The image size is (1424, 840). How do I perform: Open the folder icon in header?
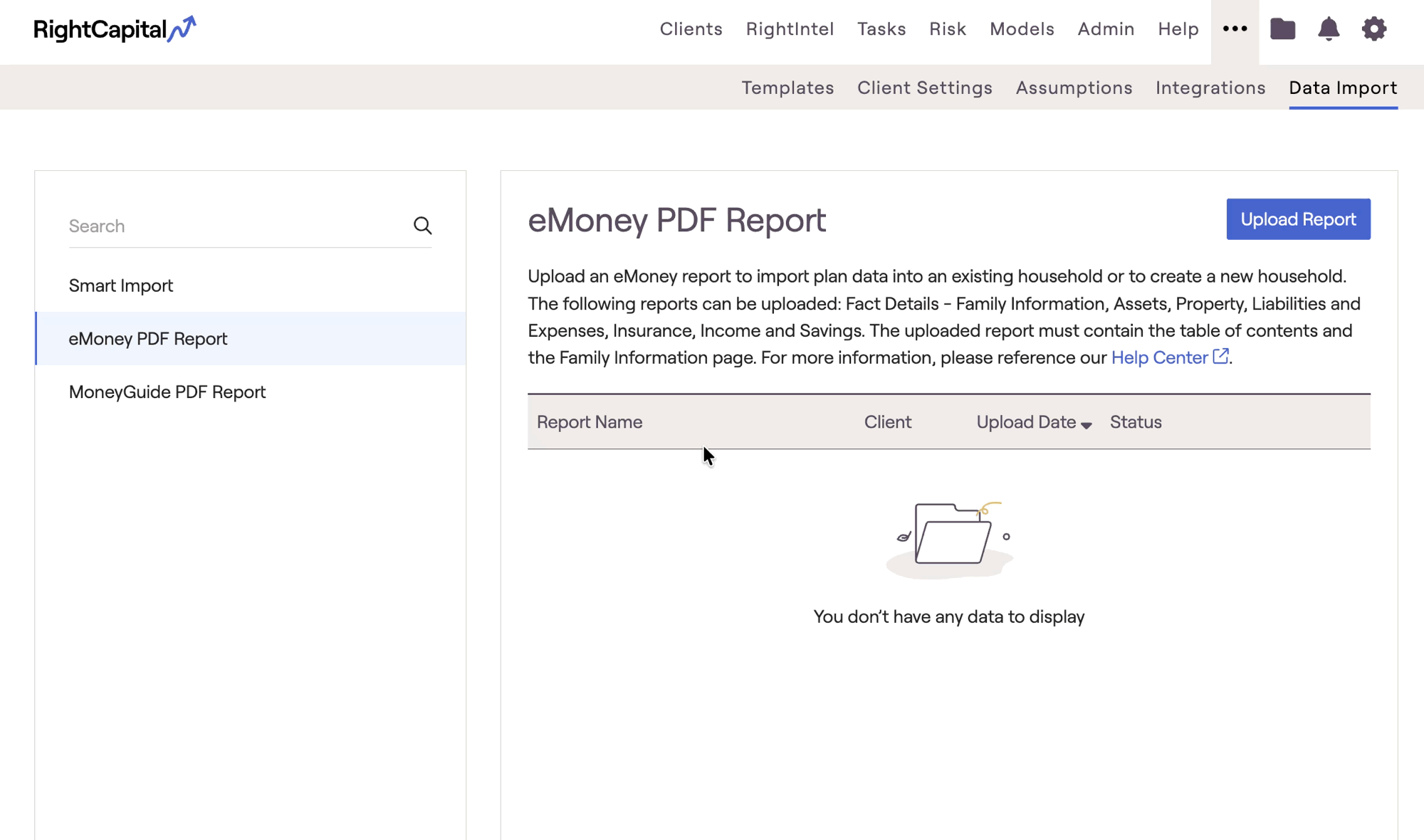pyautogui.click(x=1282, y=29)
